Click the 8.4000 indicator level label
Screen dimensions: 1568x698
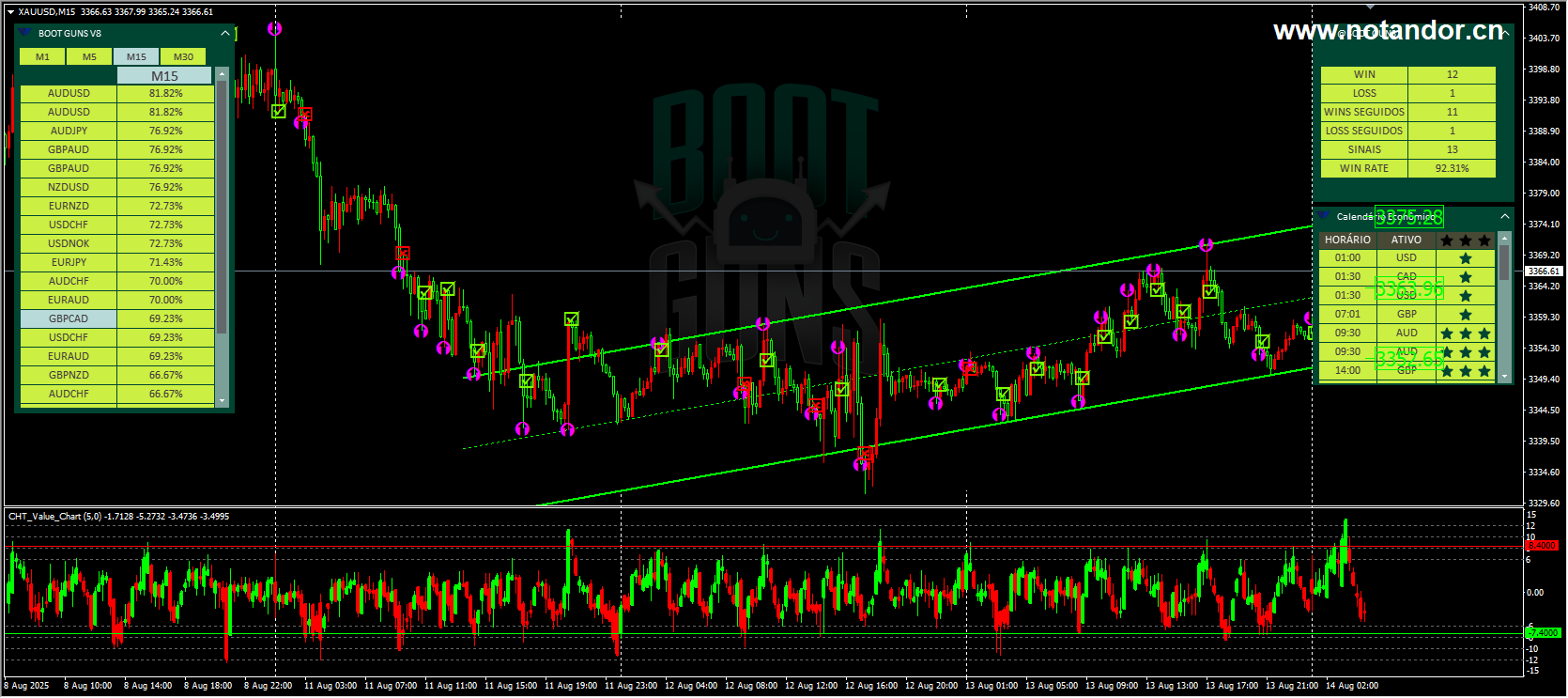click(x=1543, y=545)
